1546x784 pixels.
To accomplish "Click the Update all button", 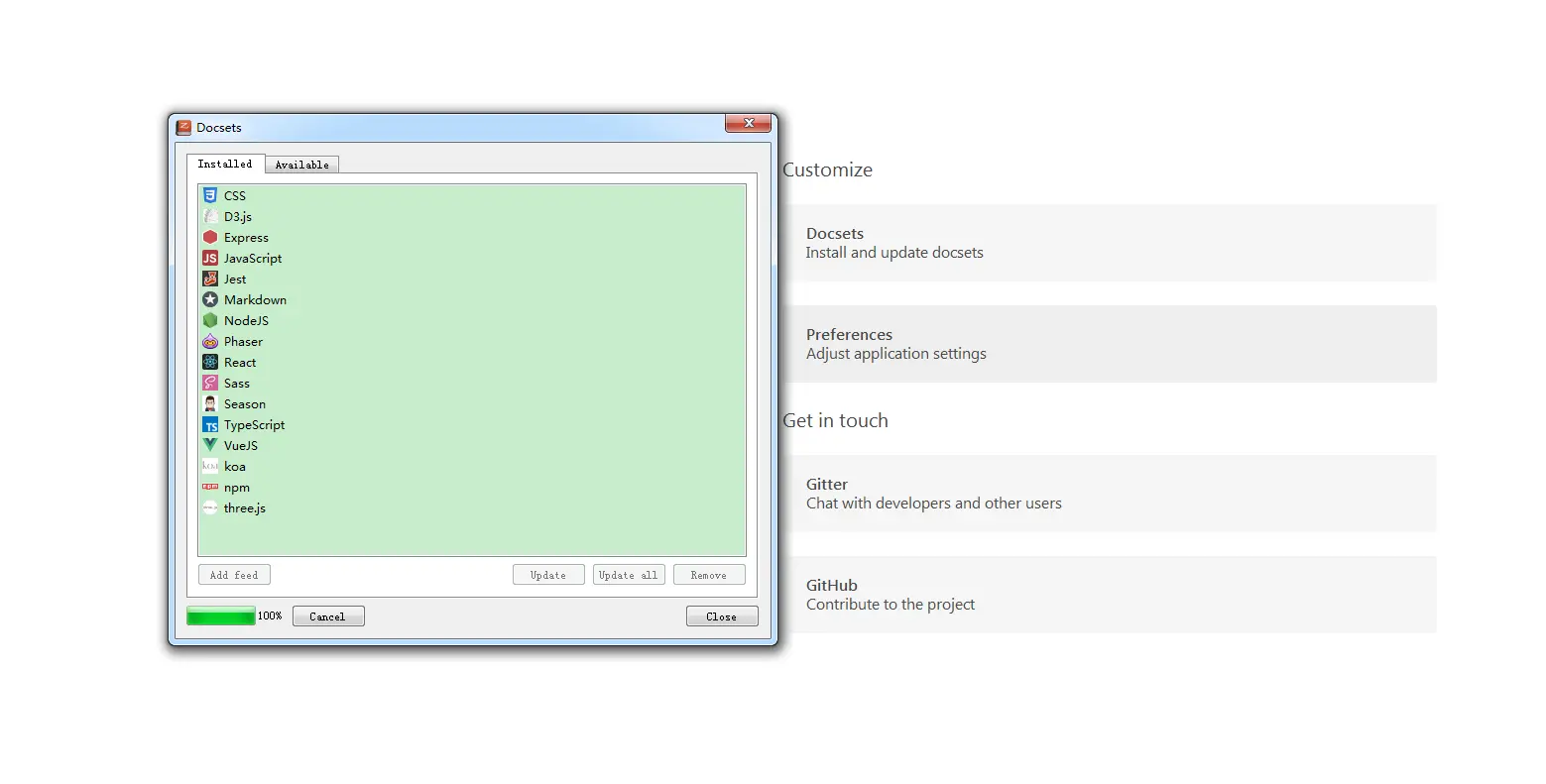I will pyautogui.click(x=629, y=575).
